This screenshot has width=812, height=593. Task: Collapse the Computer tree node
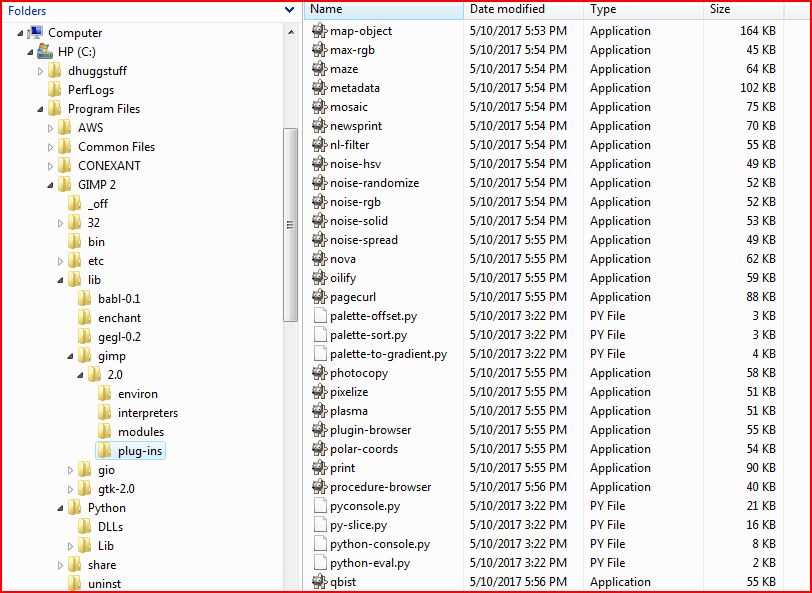tap(21, 33)
